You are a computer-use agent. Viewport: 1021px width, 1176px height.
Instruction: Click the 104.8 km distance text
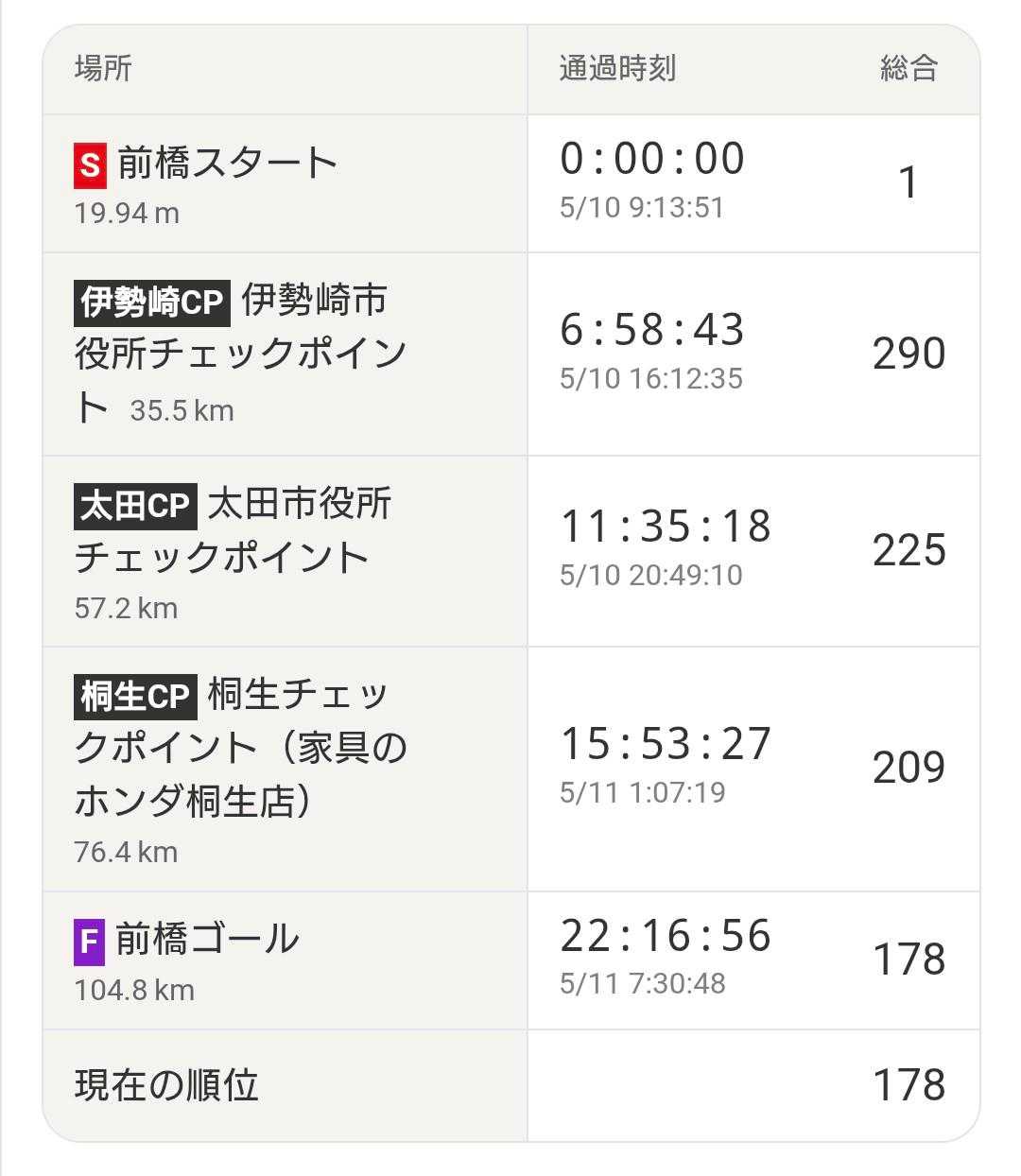click(x=134, y=990)
